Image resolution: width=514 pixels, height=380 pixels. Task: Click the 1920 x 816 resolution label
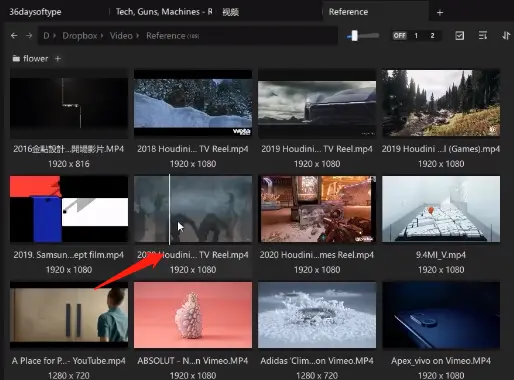pos(69,164)
